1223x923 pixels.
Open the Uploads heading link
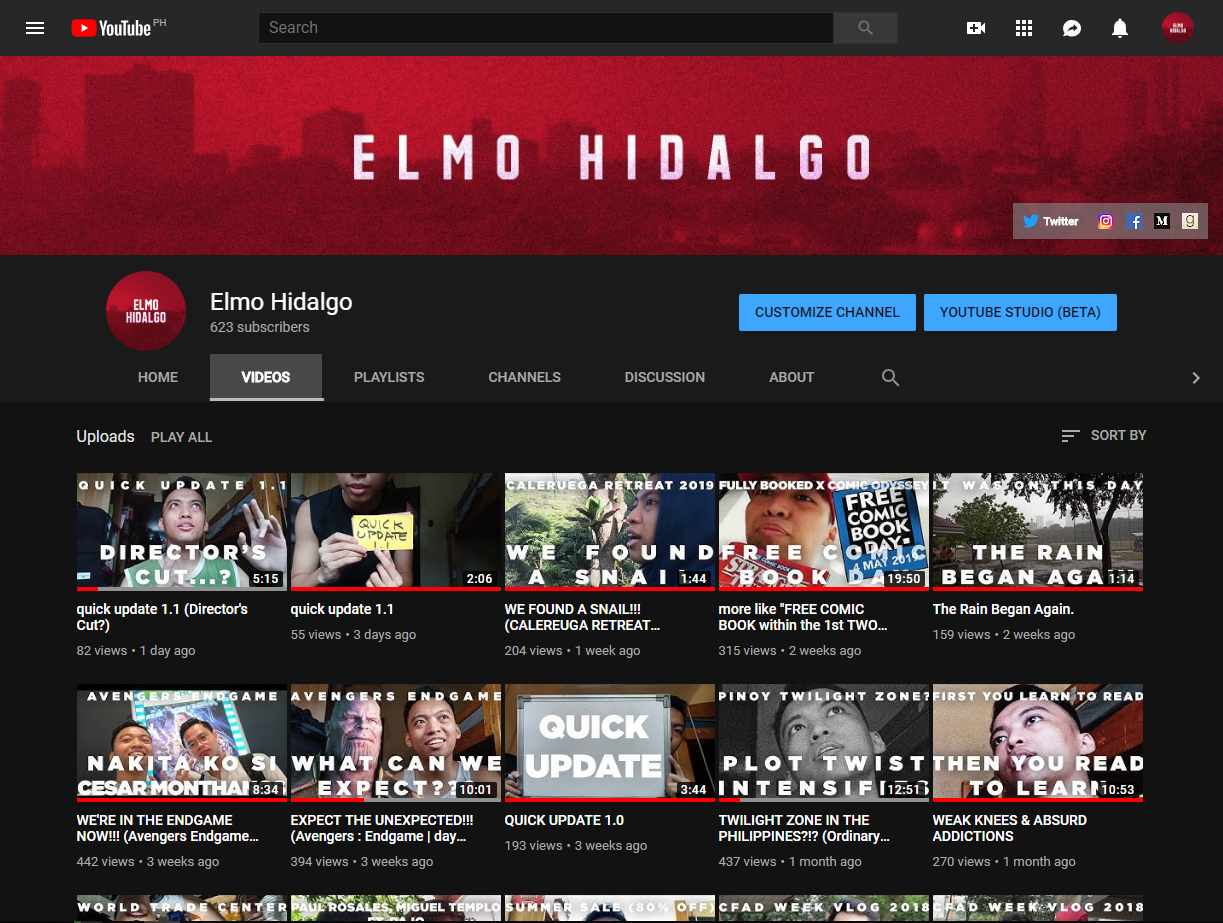click(x=105, y=436)
